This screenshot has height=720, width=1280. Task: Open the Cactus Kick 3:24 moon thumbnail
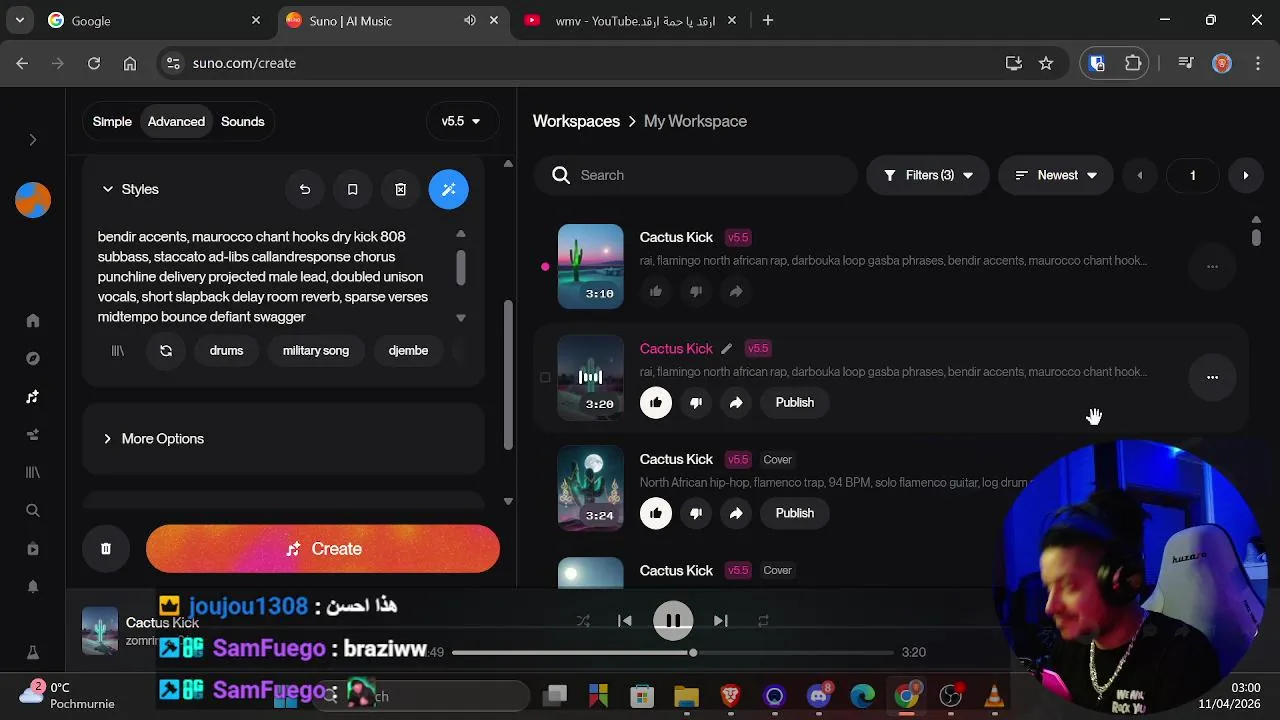(x=590, y=488)
